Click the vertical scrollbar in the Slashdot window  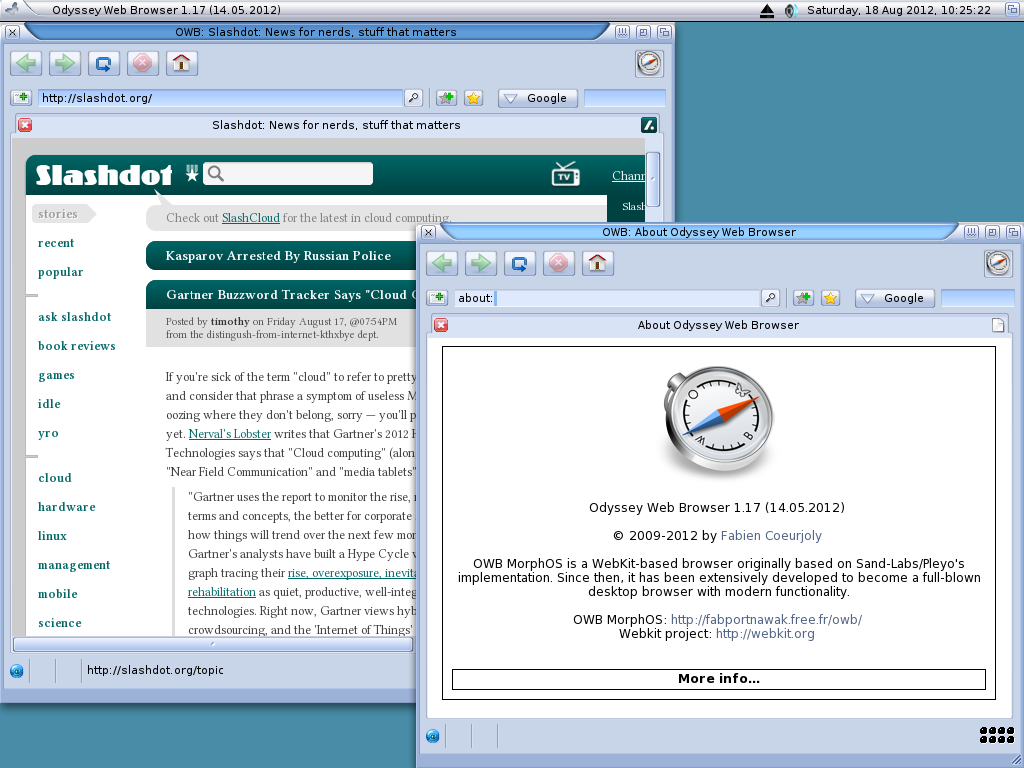point(652,180)
